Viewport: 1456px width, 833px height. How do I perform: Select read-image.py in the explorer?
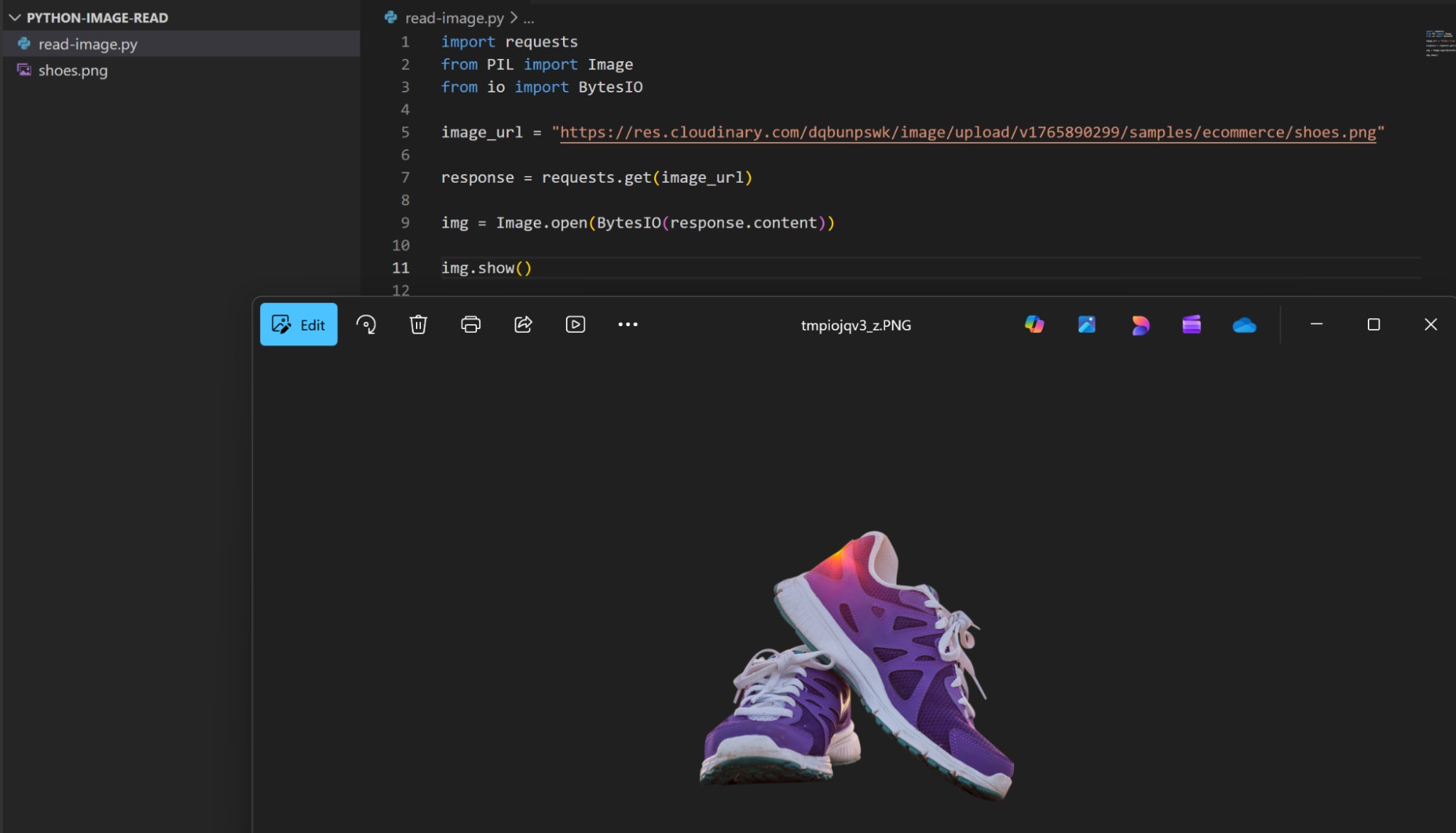(x=87, y=44)
